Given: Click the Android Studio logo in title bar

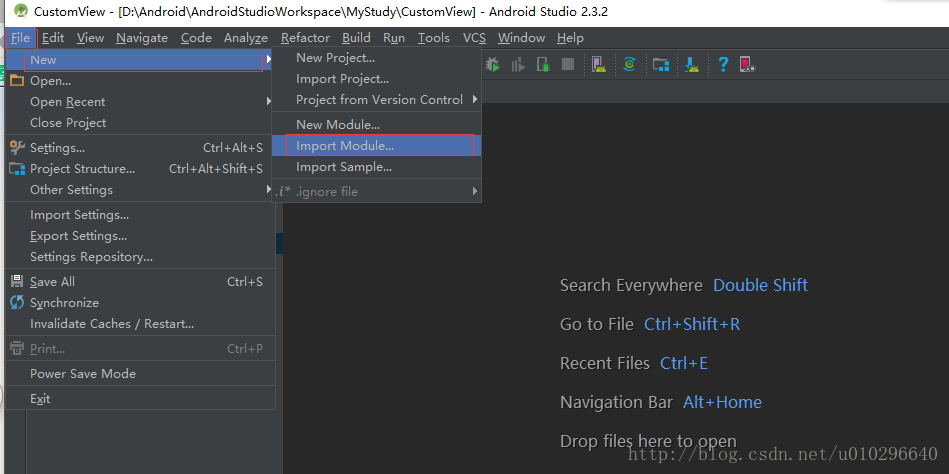Looking at the screenshot, I should [x=21, y=11].
